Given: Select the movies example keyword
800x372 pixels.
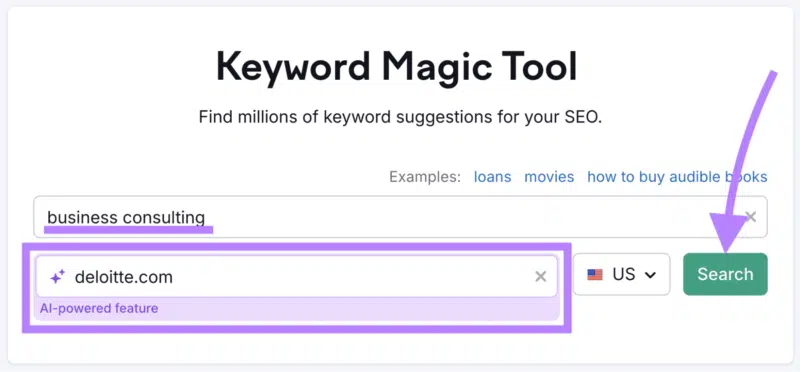Looking at the screenshot, I should pyautogui.click(x=549, y=177).
